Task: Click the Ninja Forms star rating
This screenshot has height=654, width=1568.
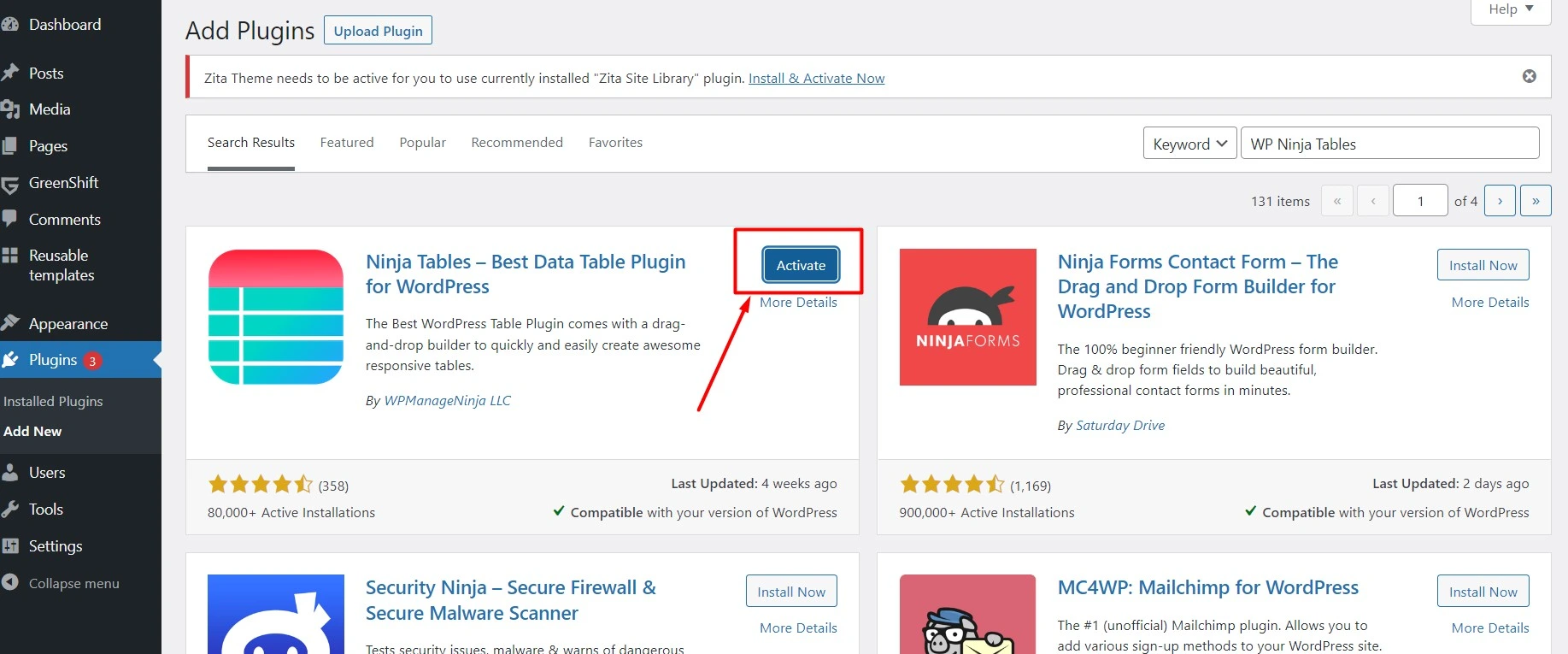Action: pos(953,485)
